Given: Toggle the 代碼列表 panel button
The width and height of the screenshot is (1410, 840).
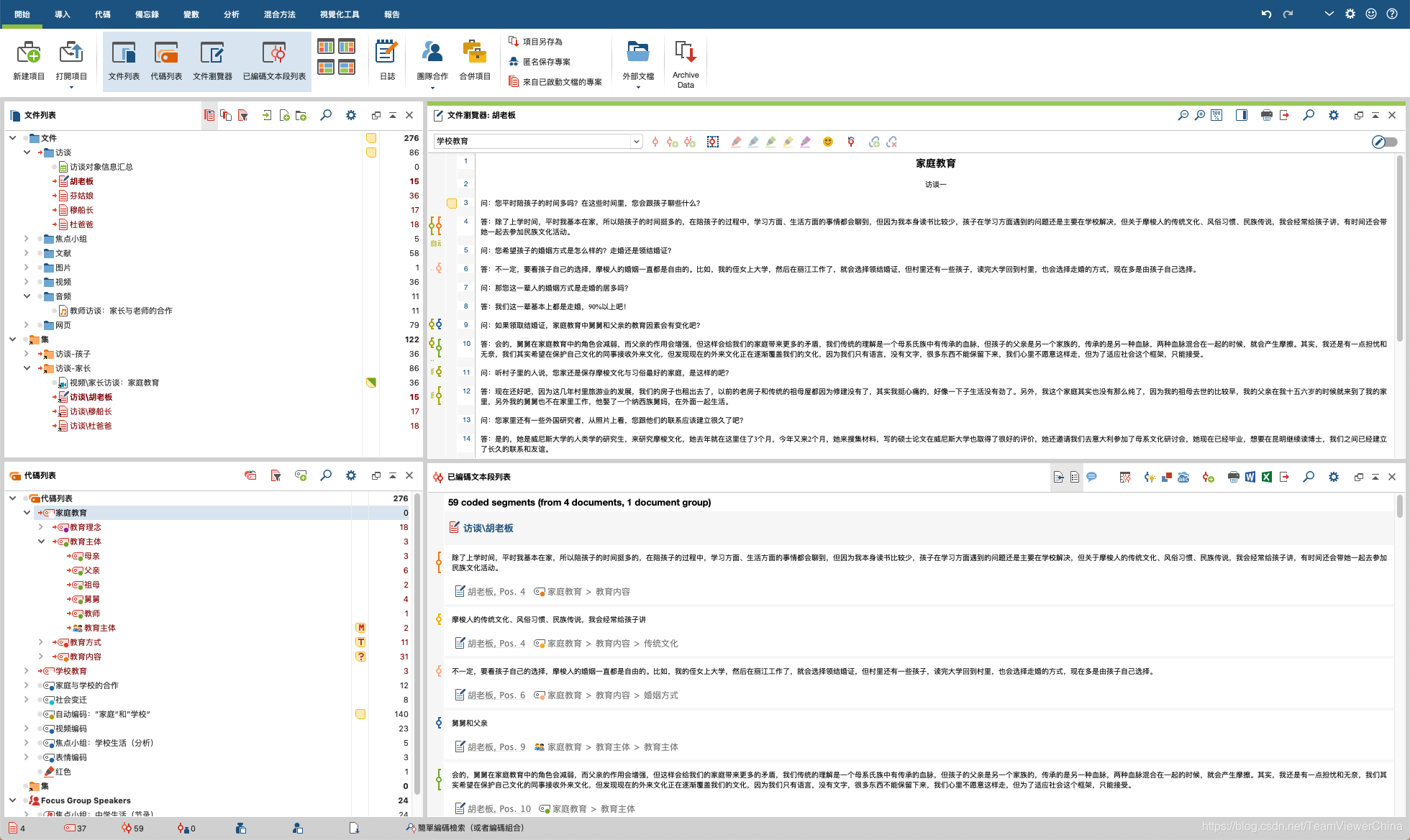Looking at the screenshot, I should [166, 60].
